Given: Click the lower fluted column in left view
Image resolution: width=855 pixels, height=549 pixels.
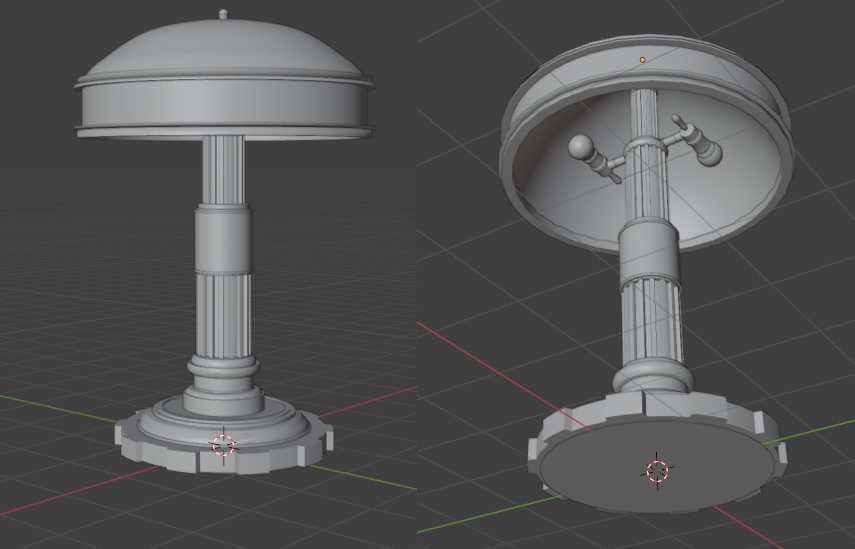Looking at the screenshot, I should click(x=222, y=313).
